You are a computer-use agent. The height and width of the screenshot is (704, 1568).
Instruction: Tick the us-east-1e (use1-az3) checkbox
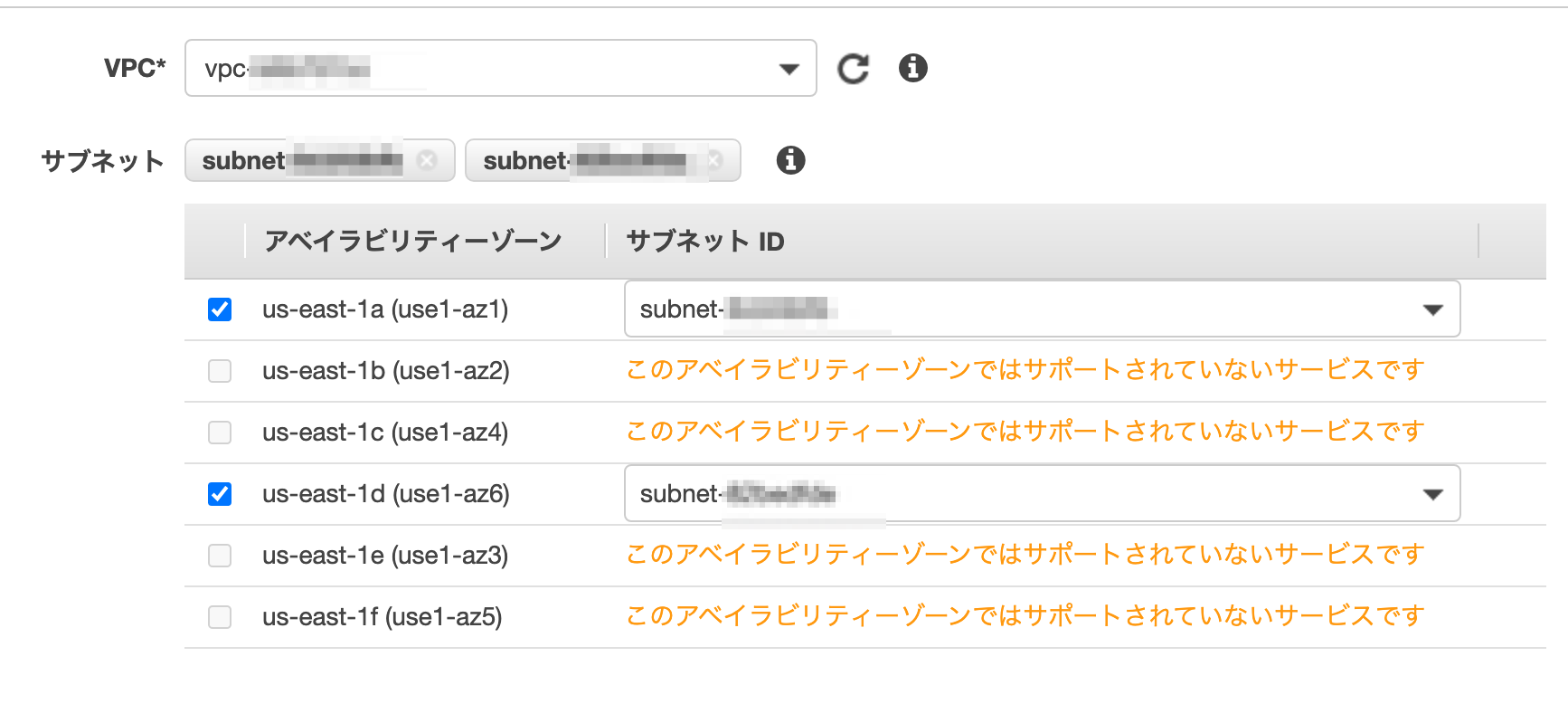pos(220,556)
